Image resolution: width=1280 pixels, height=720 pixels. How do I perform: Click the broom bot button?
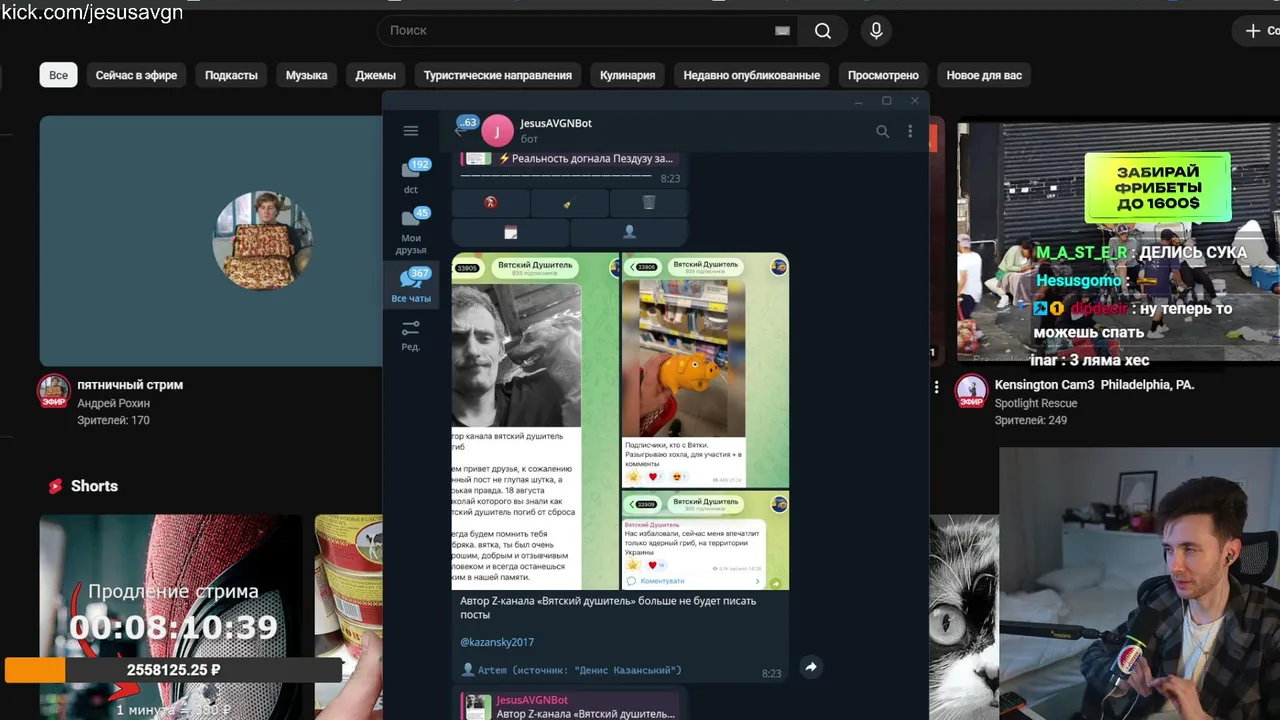[569, 202]
